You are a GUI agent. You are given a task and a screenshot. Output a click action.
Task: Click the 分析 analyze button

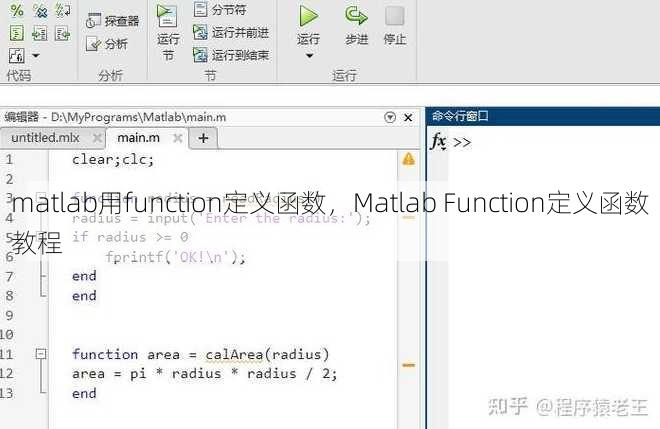click(x=106, y=44)
